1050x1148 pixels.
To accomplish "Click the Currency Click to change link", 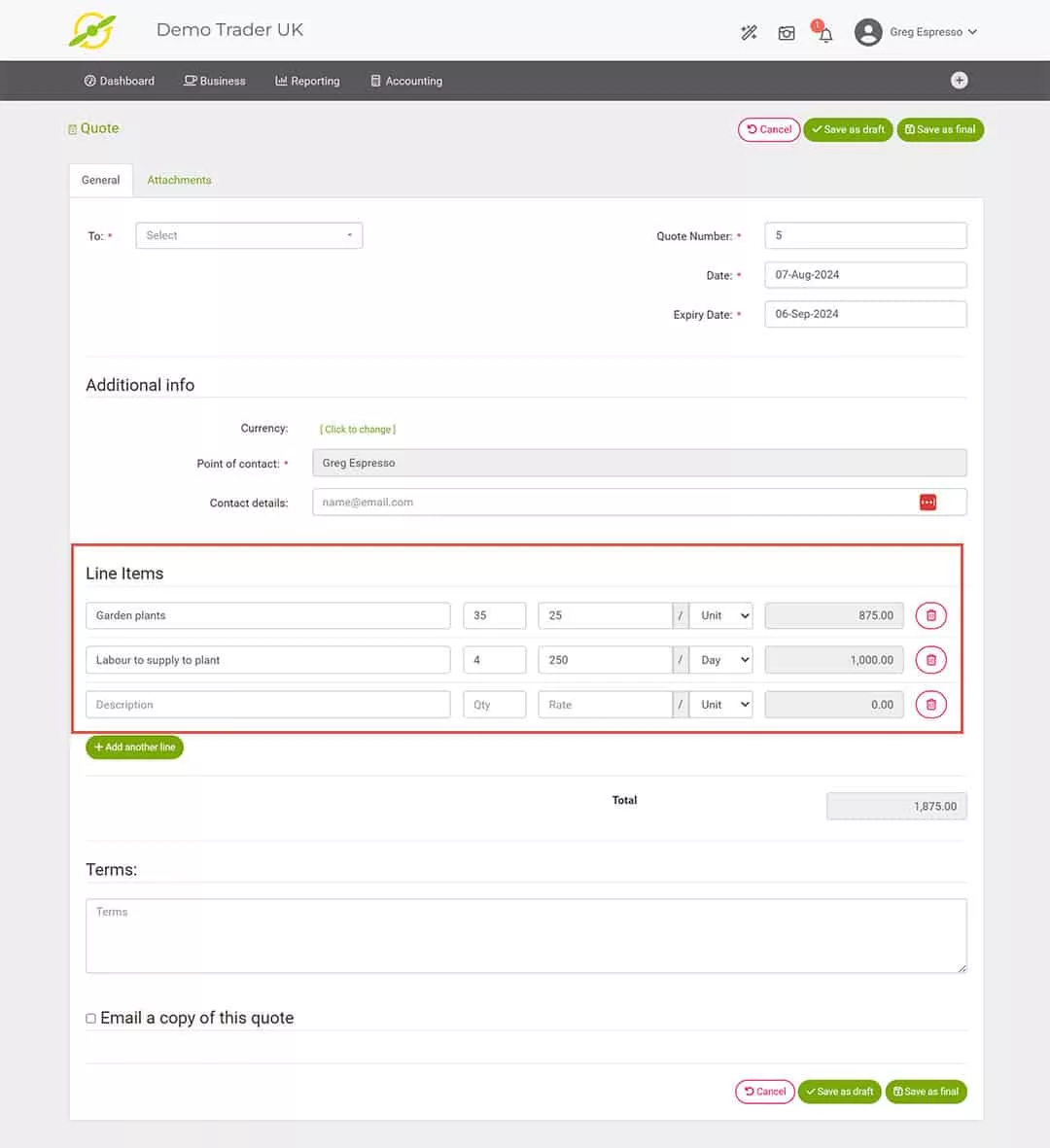I will pyautogui.click(x=358, y=430).
